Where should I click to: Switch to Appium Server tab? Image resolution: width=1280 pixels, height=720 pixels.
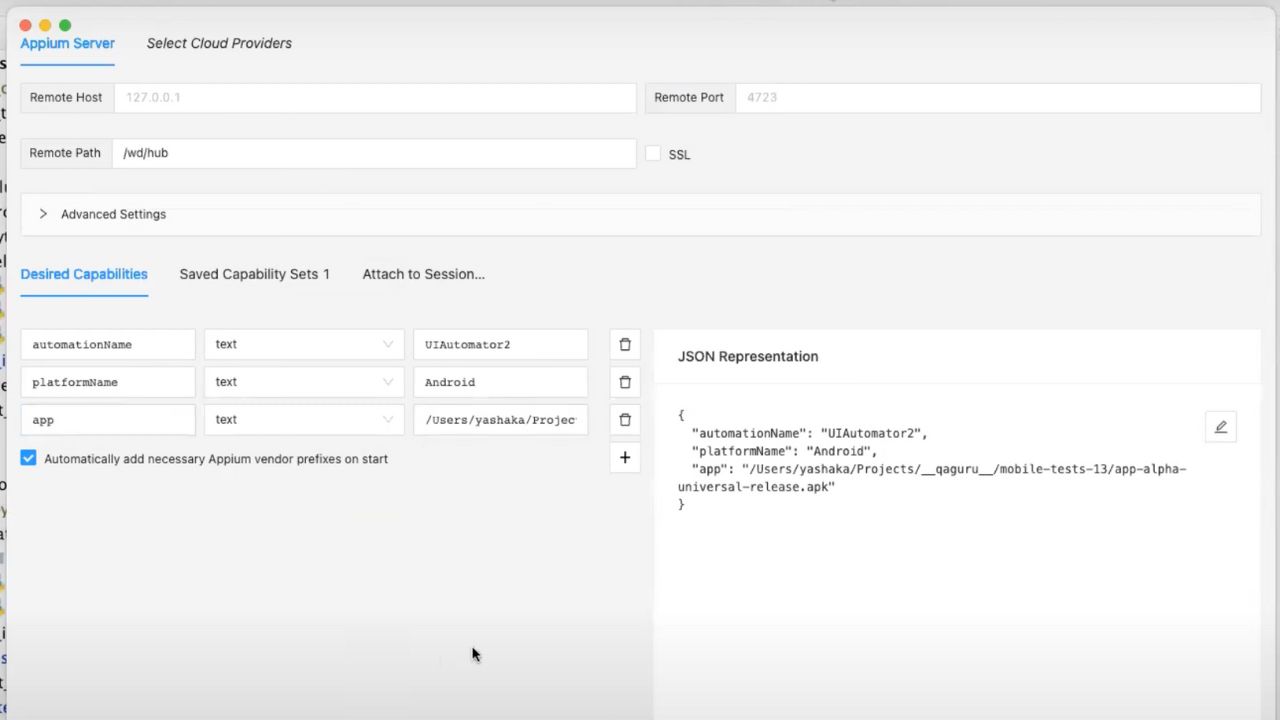pos(67,43)
